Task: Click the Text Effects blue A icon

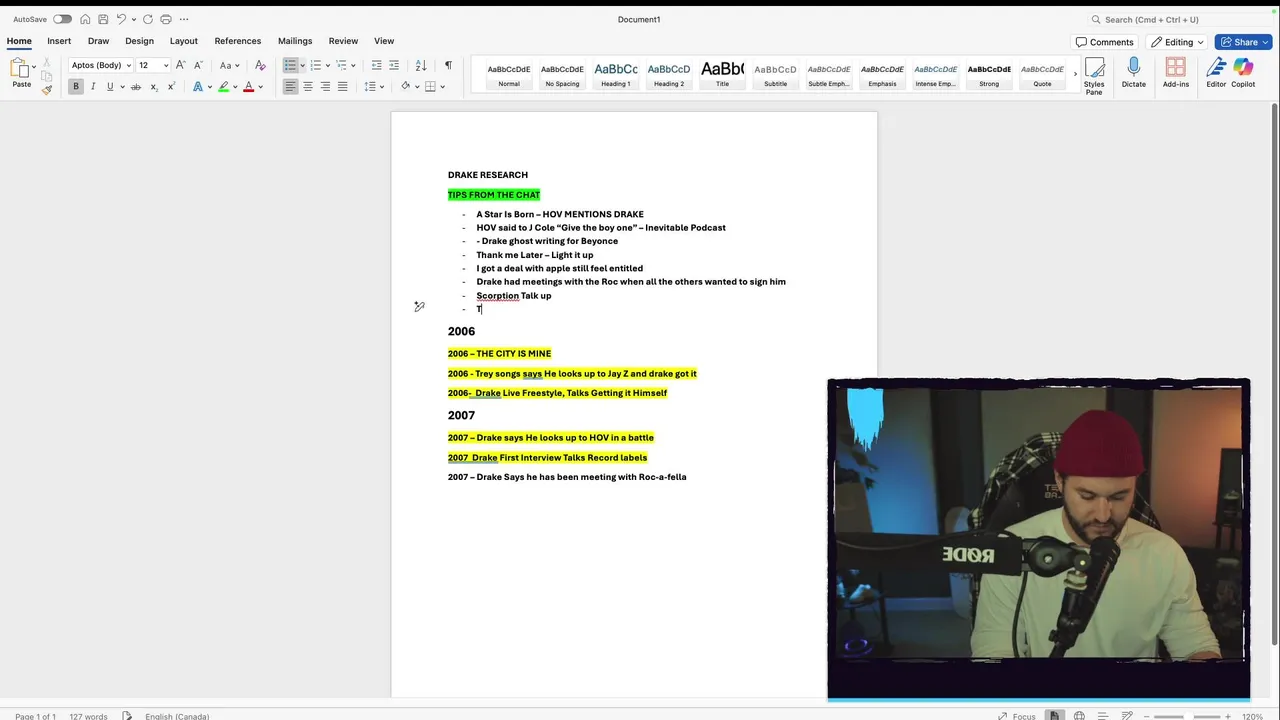Action: 197,87
